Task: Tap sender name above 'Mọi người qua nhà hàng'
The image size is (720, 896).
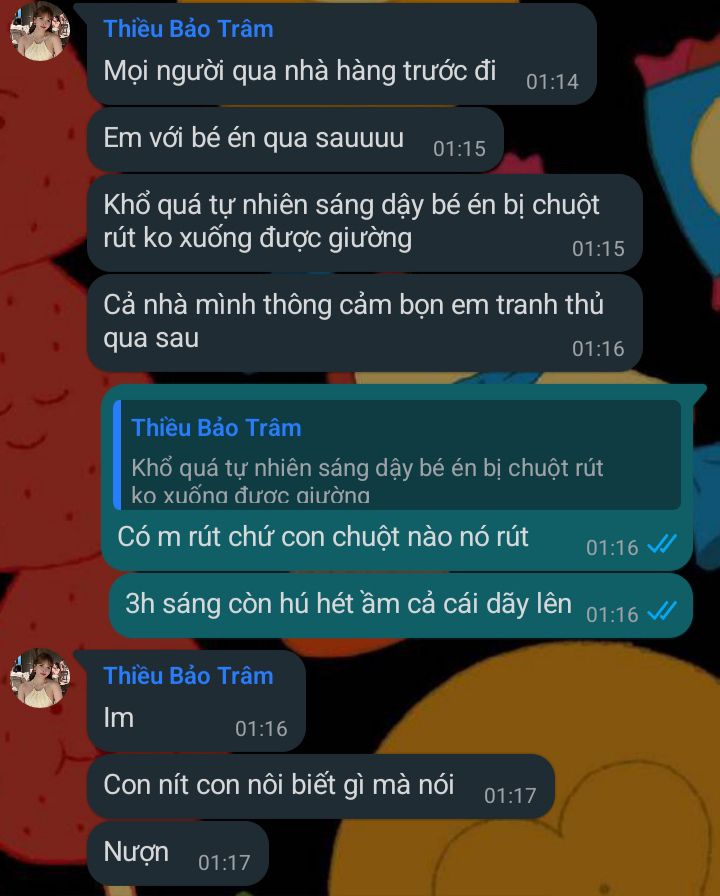Action: coord(188,29)
